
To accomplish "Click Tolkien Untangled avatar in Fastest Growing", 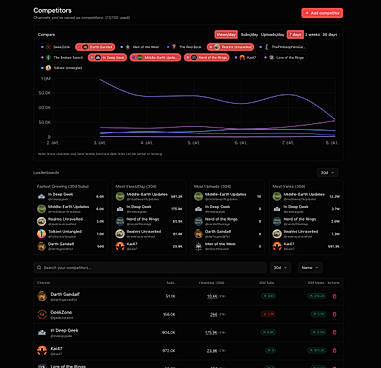I will 41,234.
